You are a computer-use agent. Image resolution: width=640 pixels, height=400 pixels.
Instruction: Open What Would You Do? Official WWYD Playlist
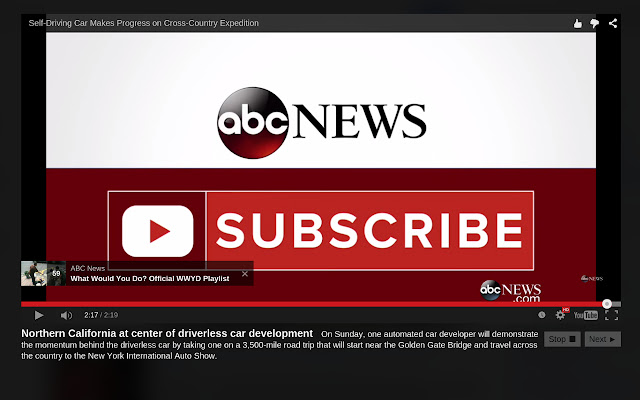(x=150, y=279)
